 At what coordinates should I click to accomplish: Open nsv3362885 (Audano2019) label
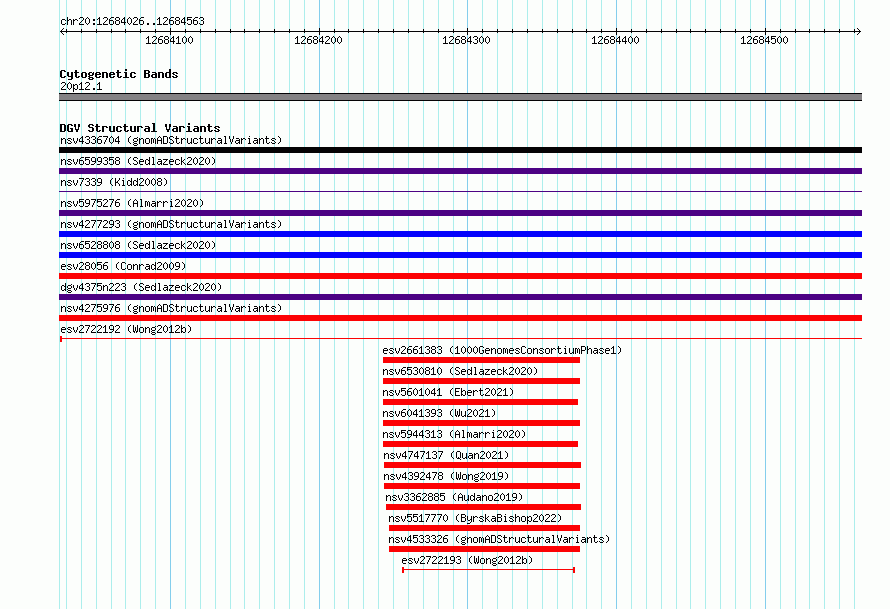[454, 497]
